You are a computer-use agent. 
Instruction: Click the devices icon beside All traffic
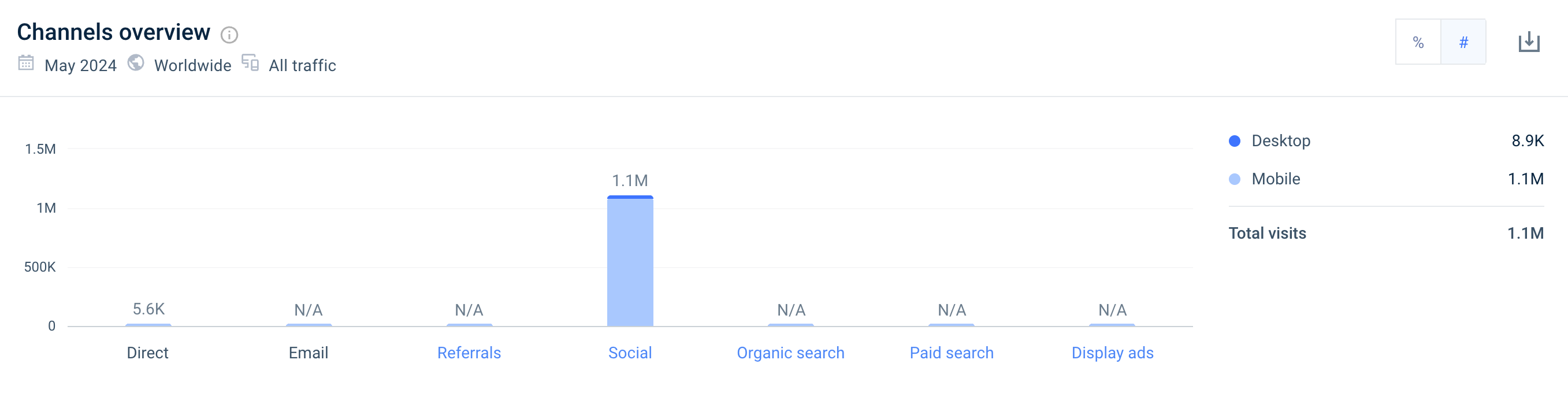click(x=250, y=63)
